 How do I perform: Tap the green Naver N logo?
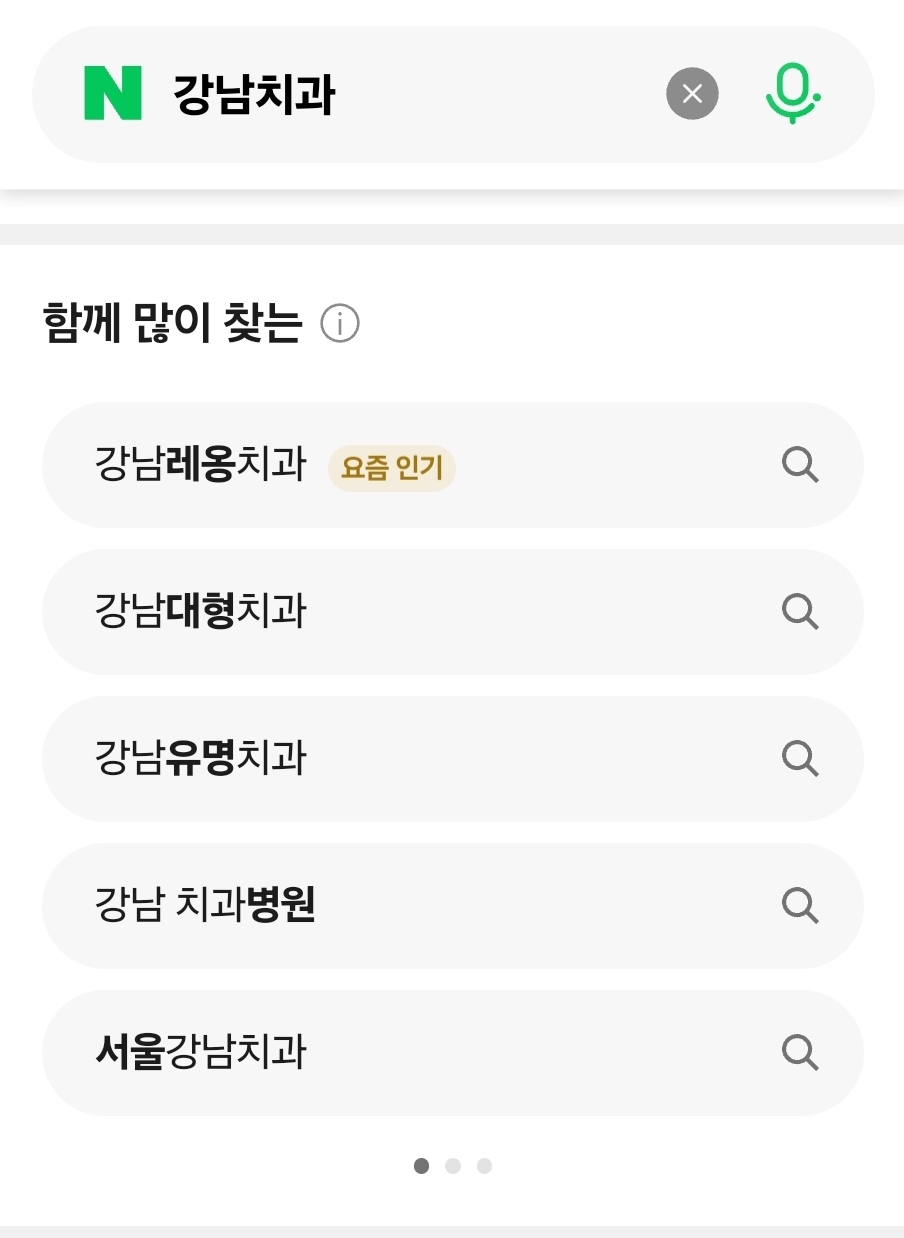pyautogui.click(x=113, y=93)
